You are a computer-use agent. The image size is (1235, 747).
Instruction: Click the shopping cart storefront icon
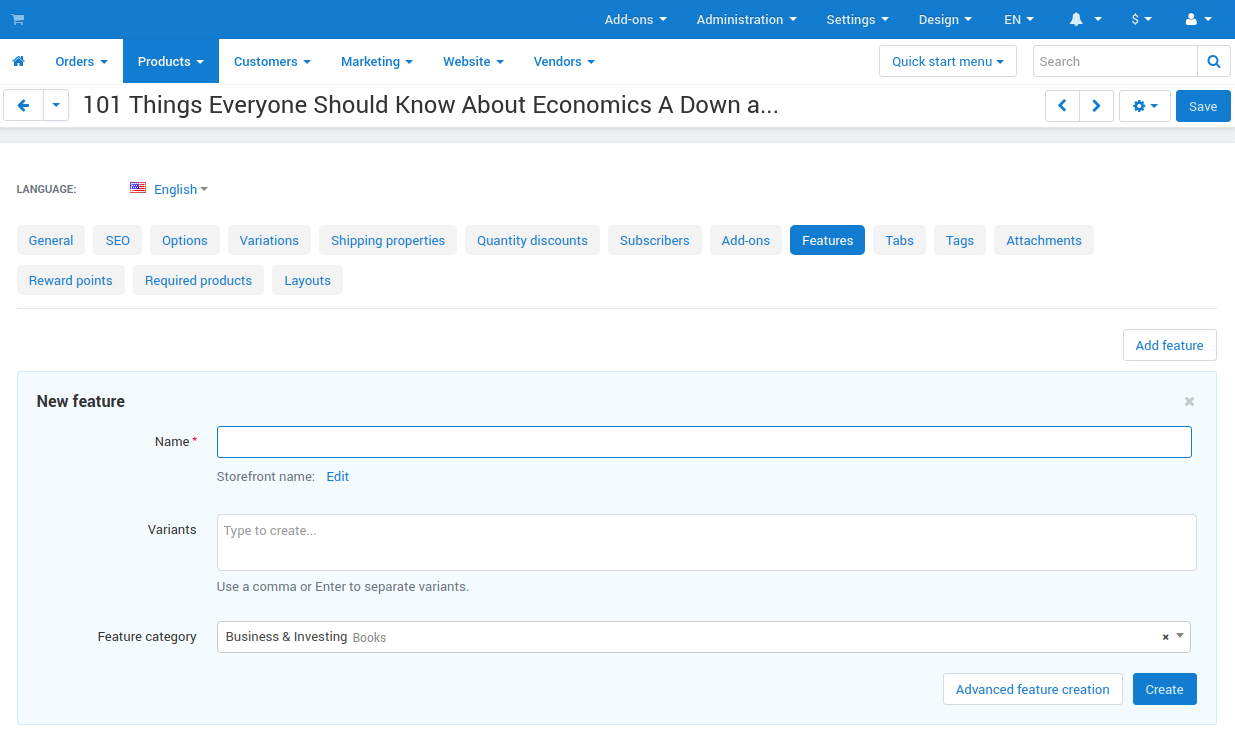click(x=18, y=19)
